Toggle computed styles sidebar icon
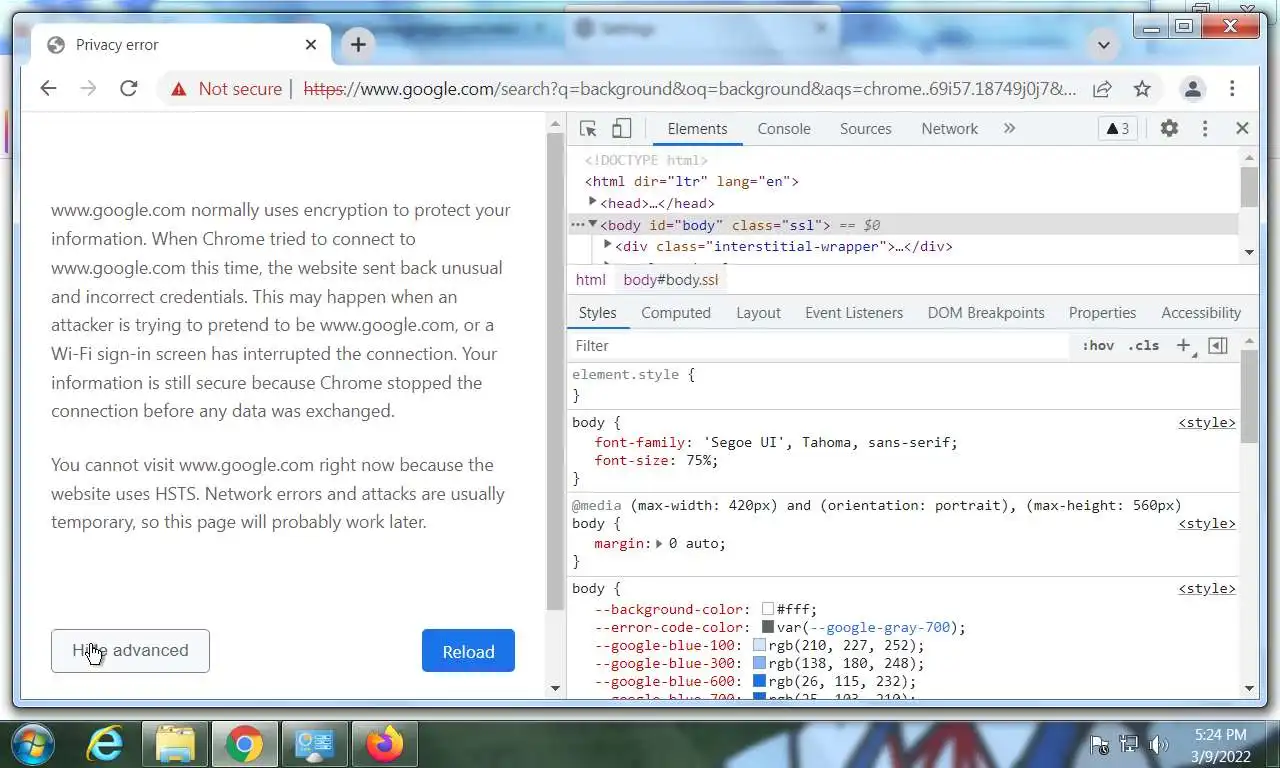 (x=1217, y=345)
